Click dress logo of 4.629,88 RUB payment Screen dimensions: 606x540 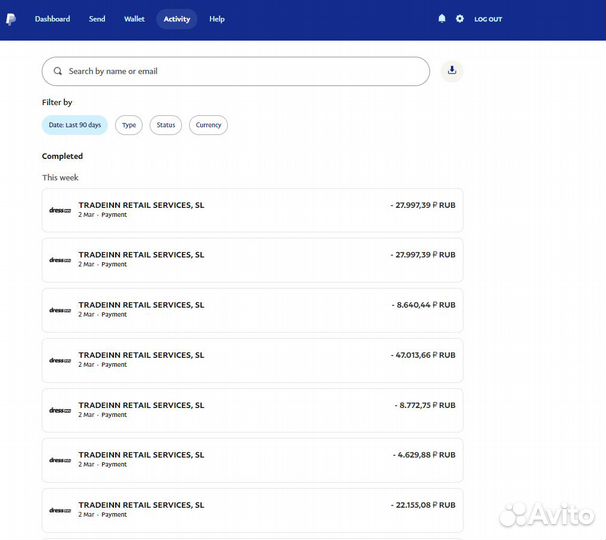(60, 460)
